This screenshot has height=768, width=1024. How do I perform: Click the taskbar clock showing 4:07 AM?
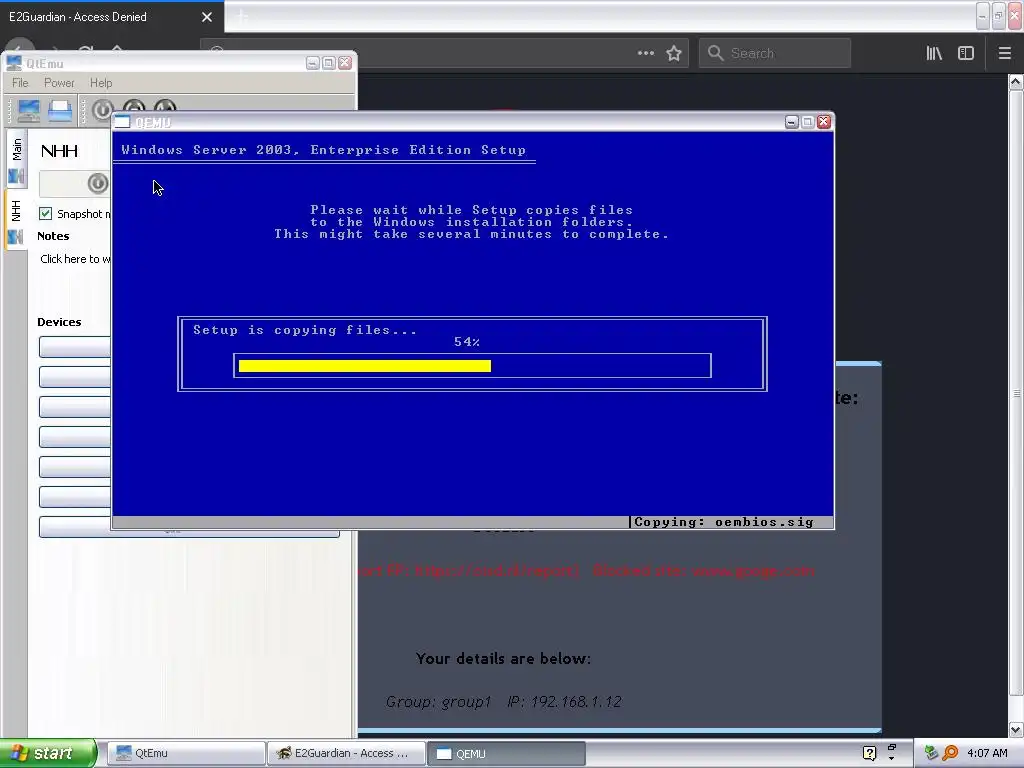(x=987, y=753)
